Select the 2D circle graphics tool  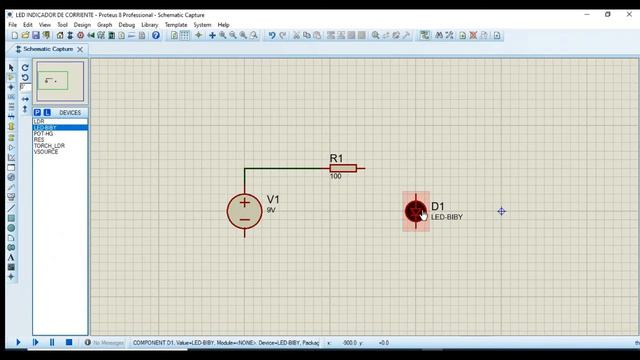11,228
